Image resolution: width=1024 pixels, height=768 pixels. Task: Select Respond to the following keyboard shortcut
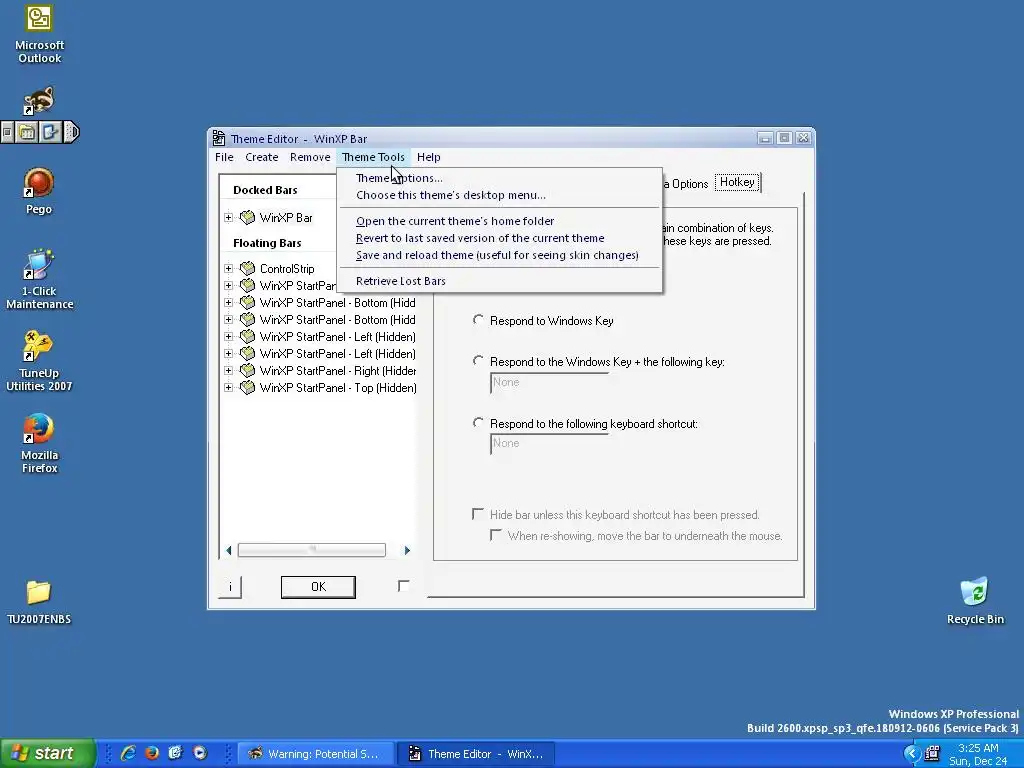click(478, 423)
